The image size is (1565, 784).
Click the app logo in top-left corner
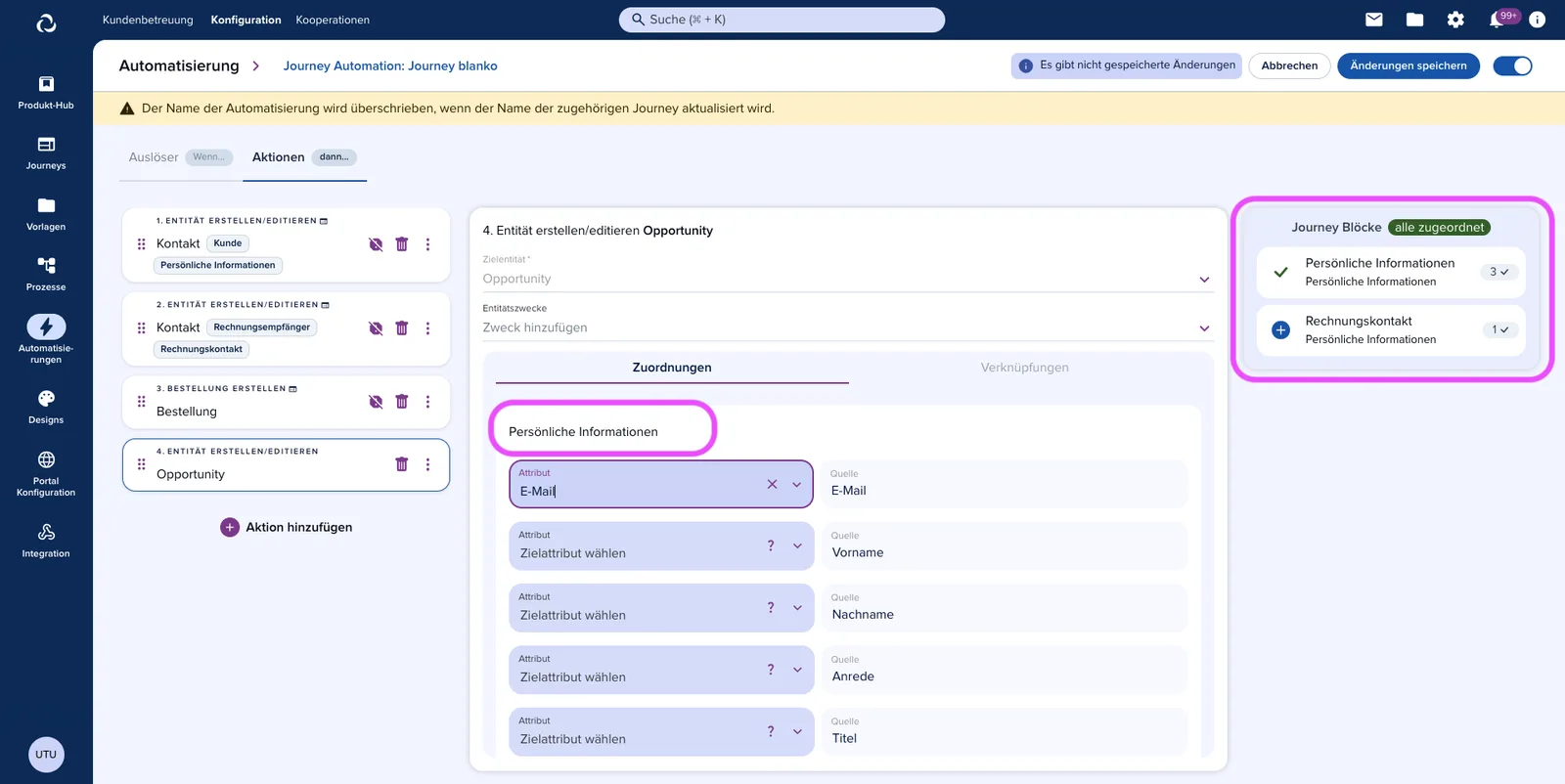point(46,23)
